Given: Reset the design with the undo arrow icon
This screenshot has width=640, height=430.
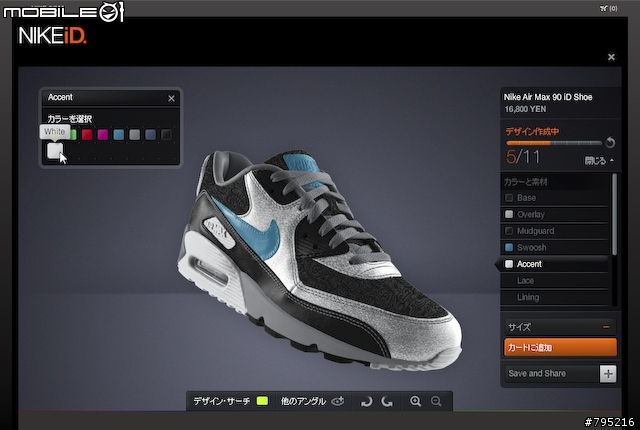Looking at the screenshot, I should tap(610, 142).
